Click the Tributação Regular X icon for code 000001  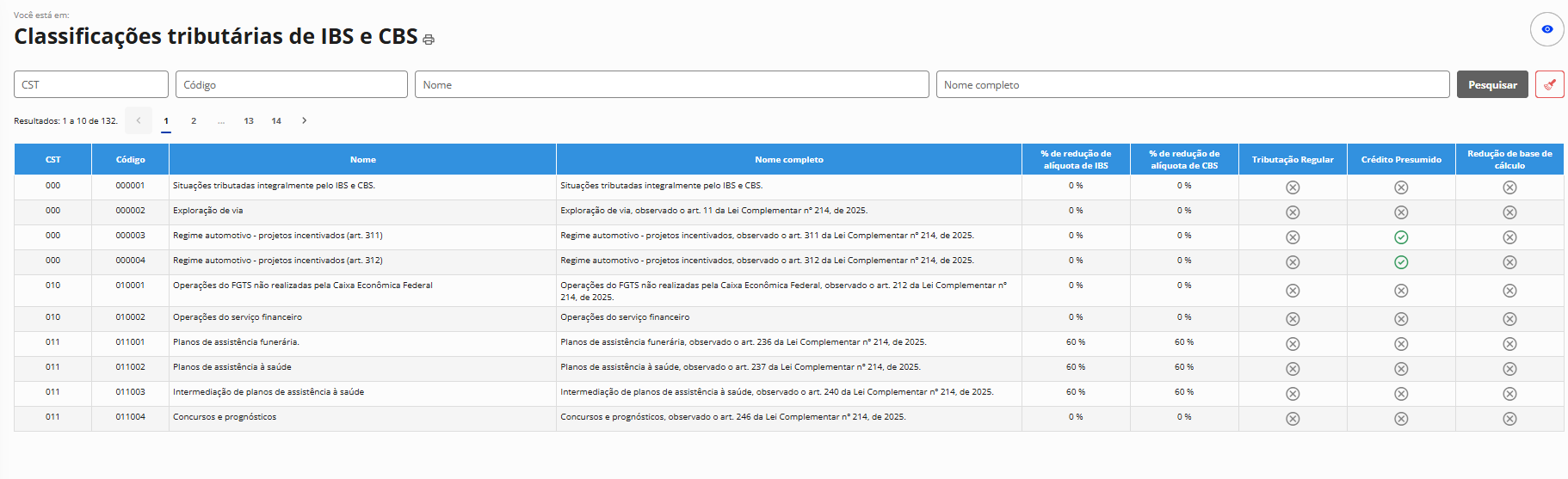pyautogui.click(x=1293, y=187)
